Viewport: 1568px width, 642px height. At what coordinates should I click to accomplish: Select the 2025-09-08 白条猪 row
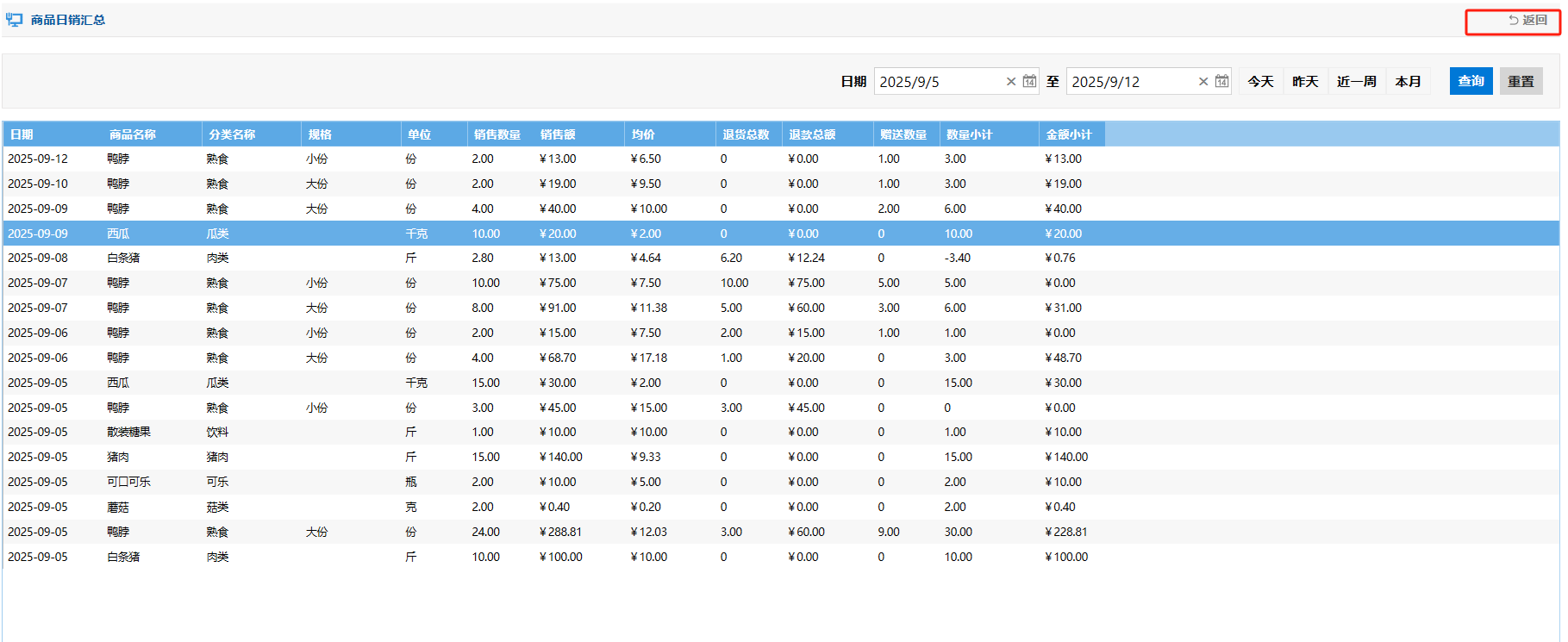point(123,258)
